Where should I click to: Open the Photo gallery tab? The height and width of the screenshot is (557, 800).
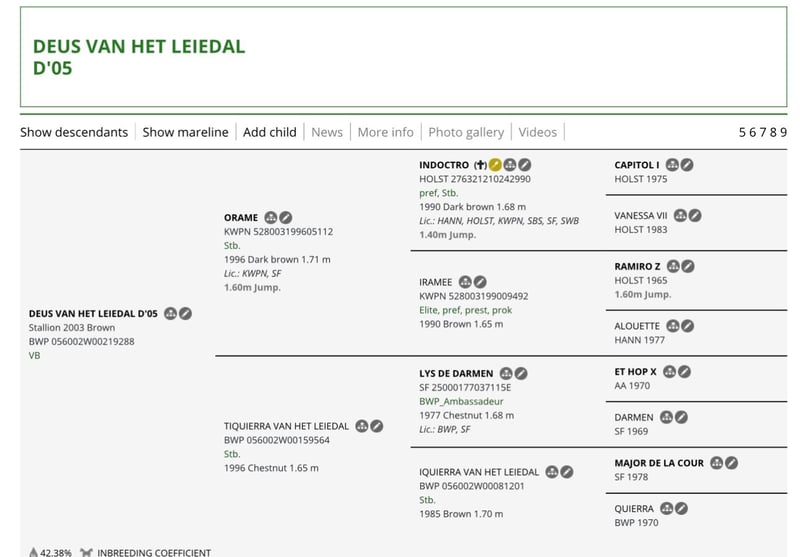[x=466, y=132]
